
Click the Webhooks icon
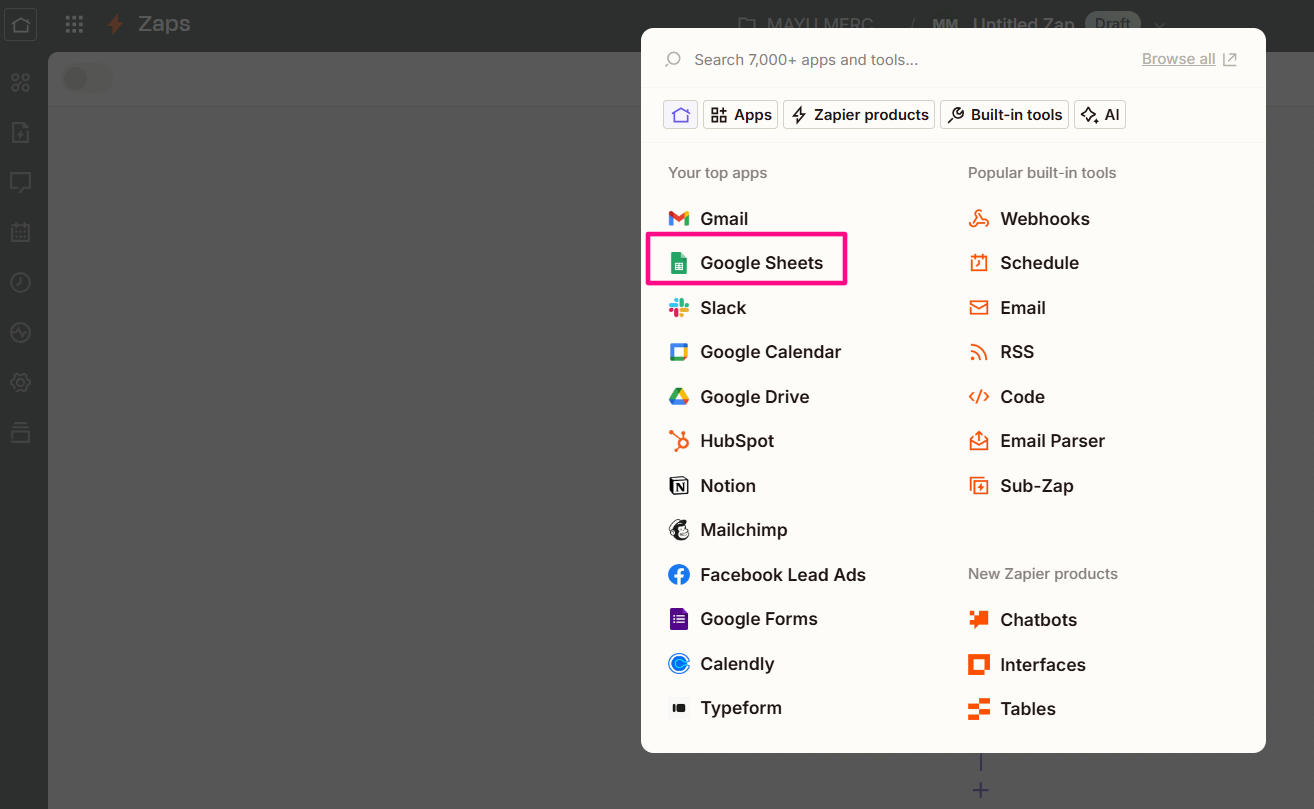click(x=979, y=219)
